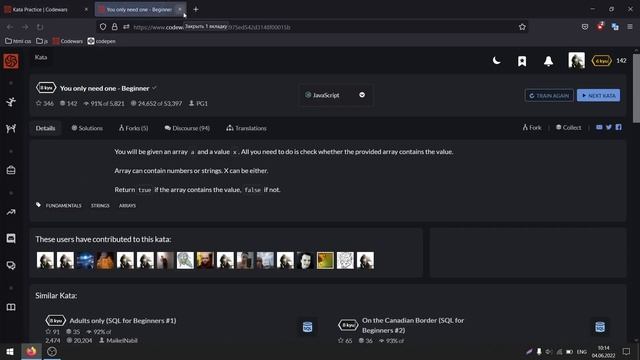Click the Fork link
The image size is (640, 360).
pos(532,128)
